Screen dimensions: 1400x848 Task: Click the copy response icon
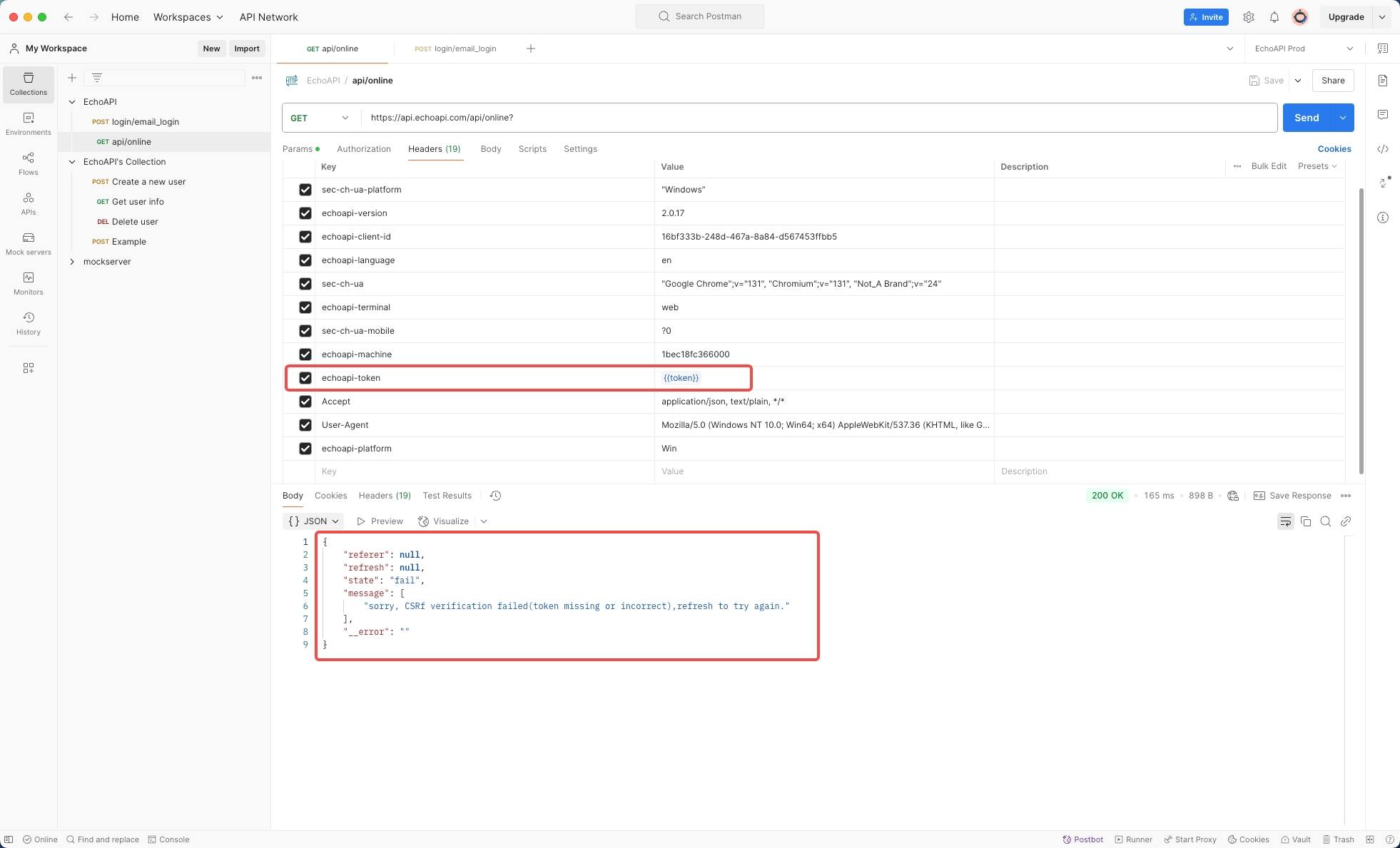click(x=1306, y=521)
